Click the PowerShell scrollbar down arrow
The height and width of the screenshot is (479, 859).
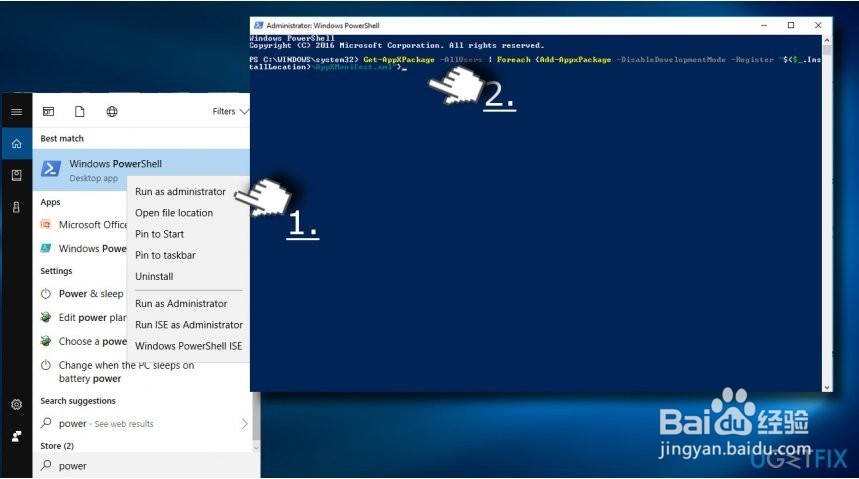[x=827, y=387]
